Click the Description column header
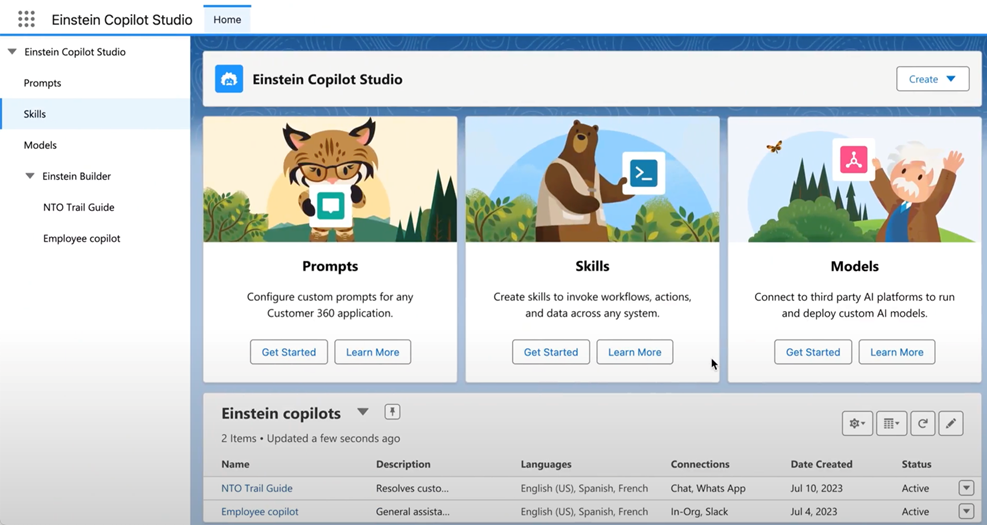This screenshot has height=525, width=987. pos(403,464)
